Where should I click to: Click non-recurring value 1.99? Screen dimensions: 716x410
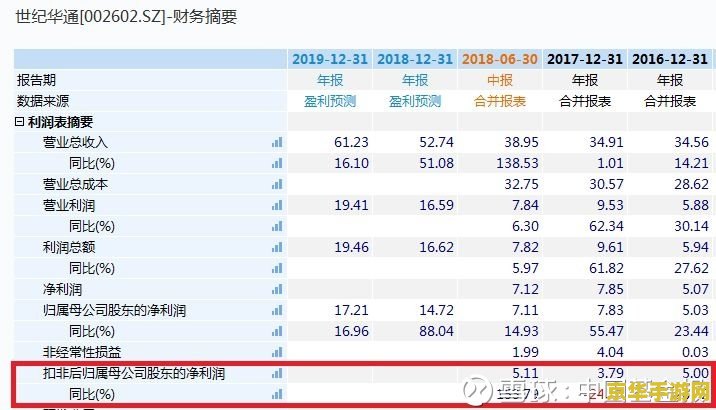click(x=525, y=352)
